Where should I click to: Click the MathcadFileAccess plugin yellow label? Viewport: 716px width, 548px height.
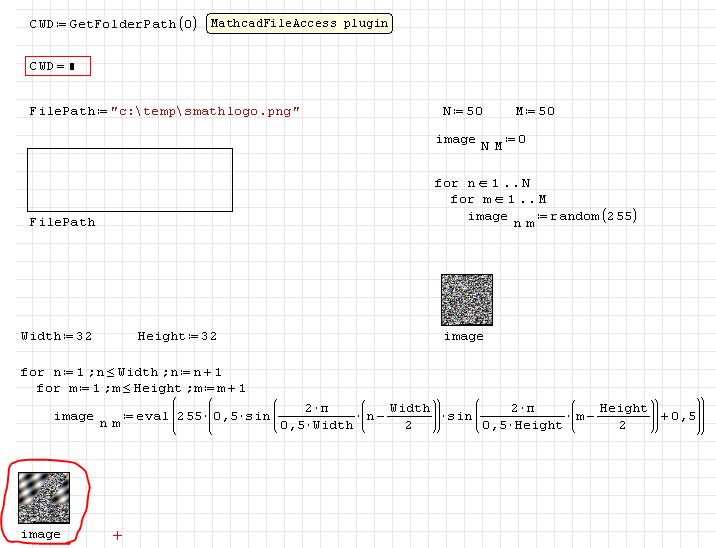pyautogui.click(x=299, y=24)
